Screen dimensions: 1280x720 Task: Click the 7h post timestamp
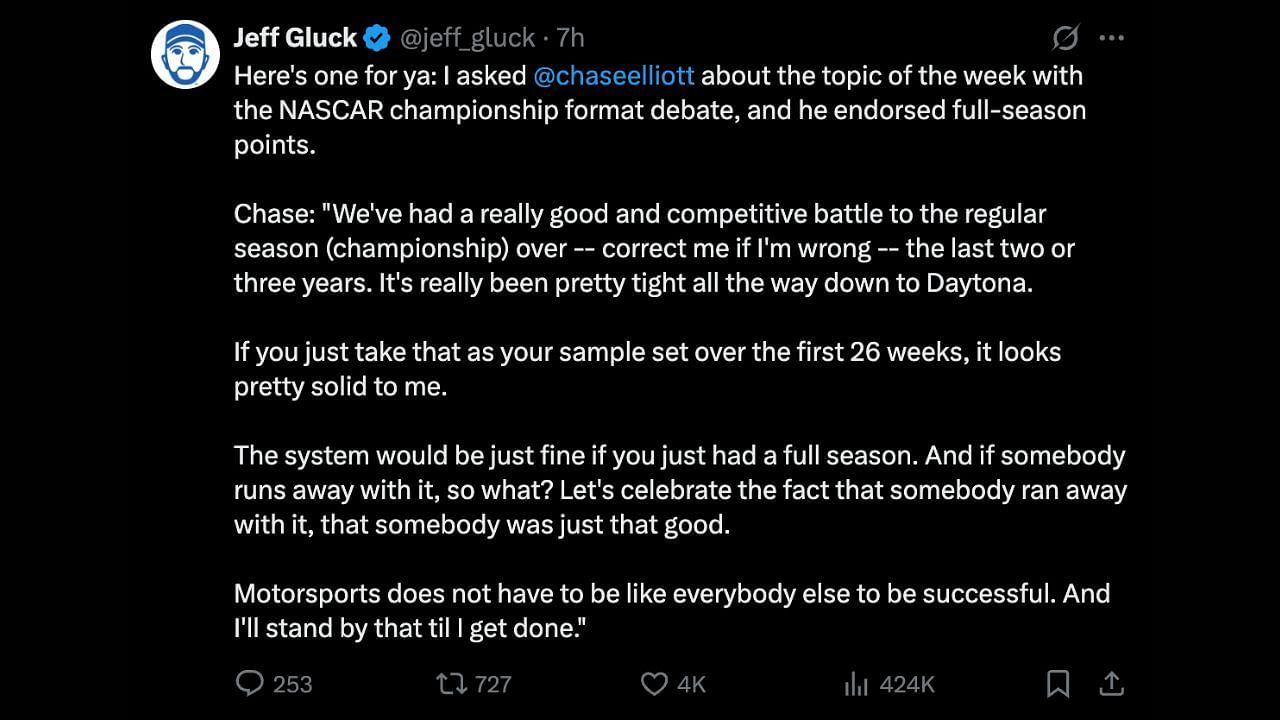pyautogui.click(x=570, y=38)
